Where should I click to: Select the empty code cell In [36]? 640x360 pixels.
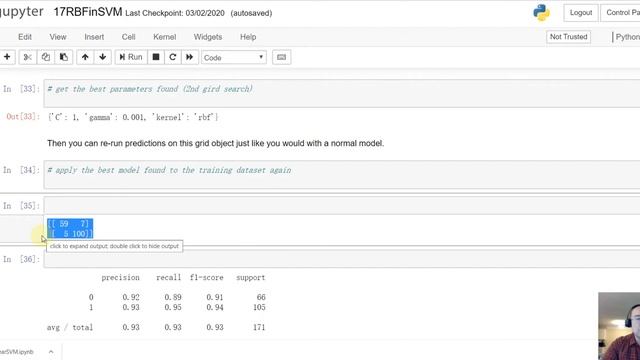[x=342, y=259]
